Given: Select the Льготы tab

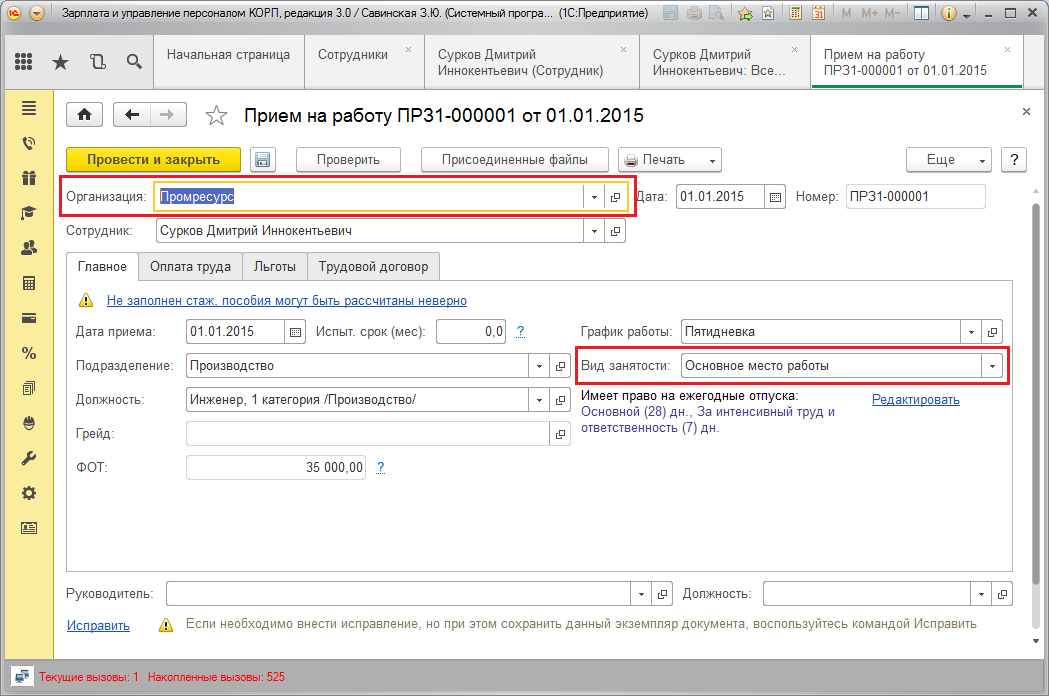Looking at the screenshot, I should (x=275, y=266).
